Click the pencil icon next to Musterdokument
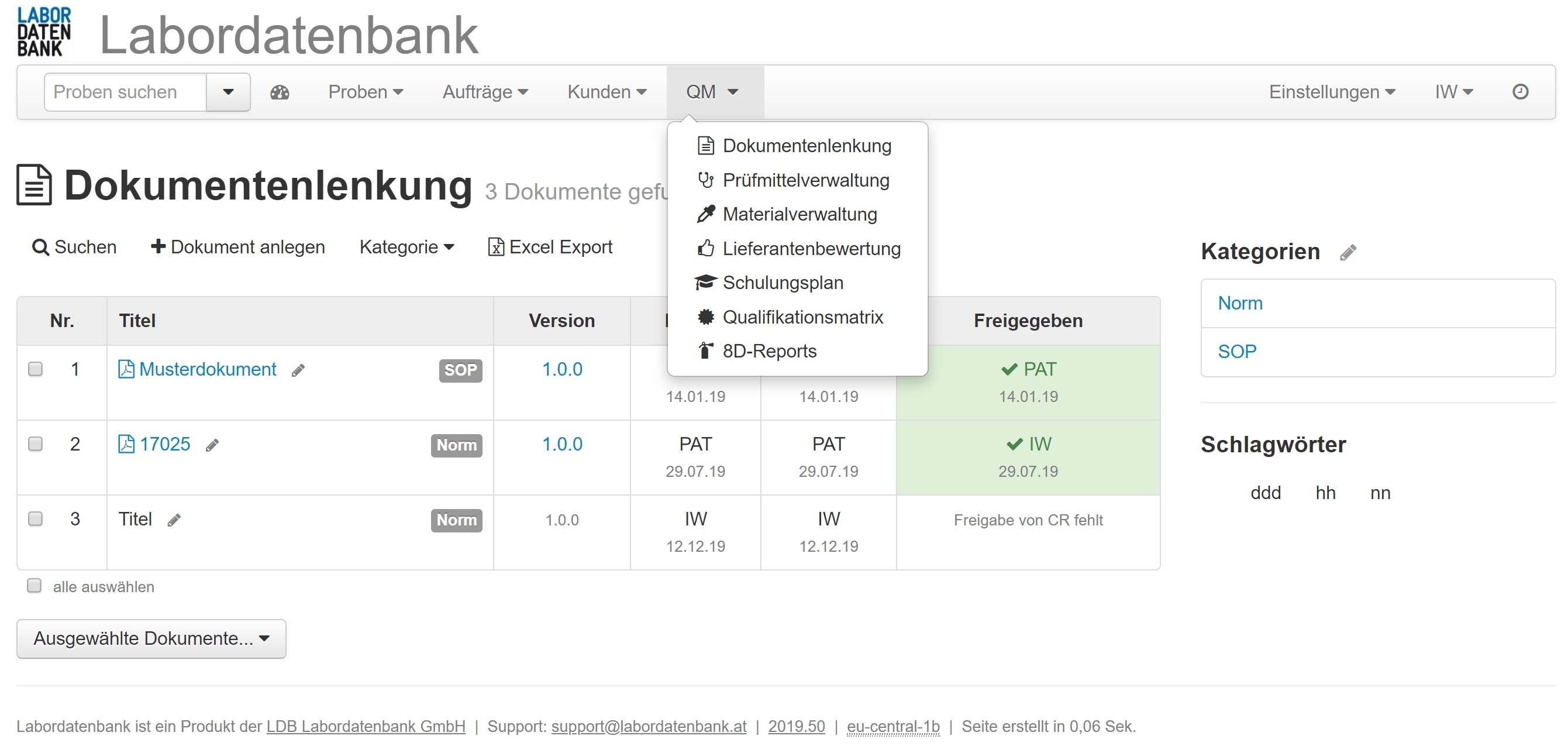Viewport: 1568px width, 746px height. point(298,370)
